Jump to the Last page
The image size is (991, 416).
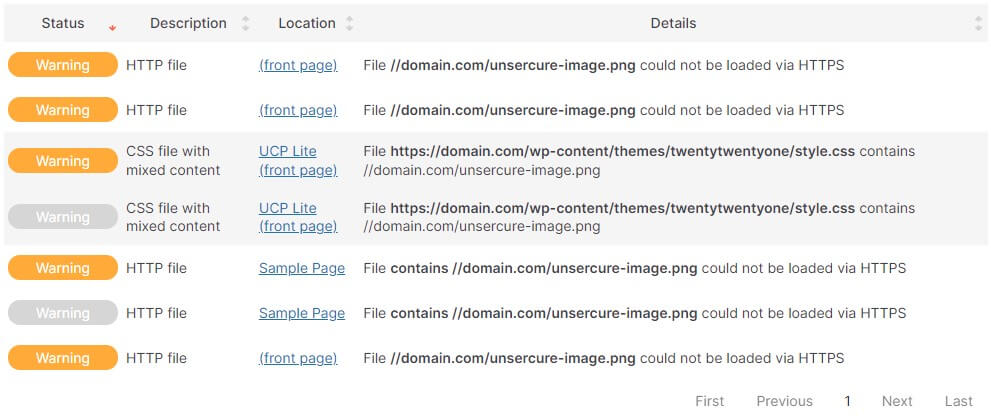(x=958, y=401)
